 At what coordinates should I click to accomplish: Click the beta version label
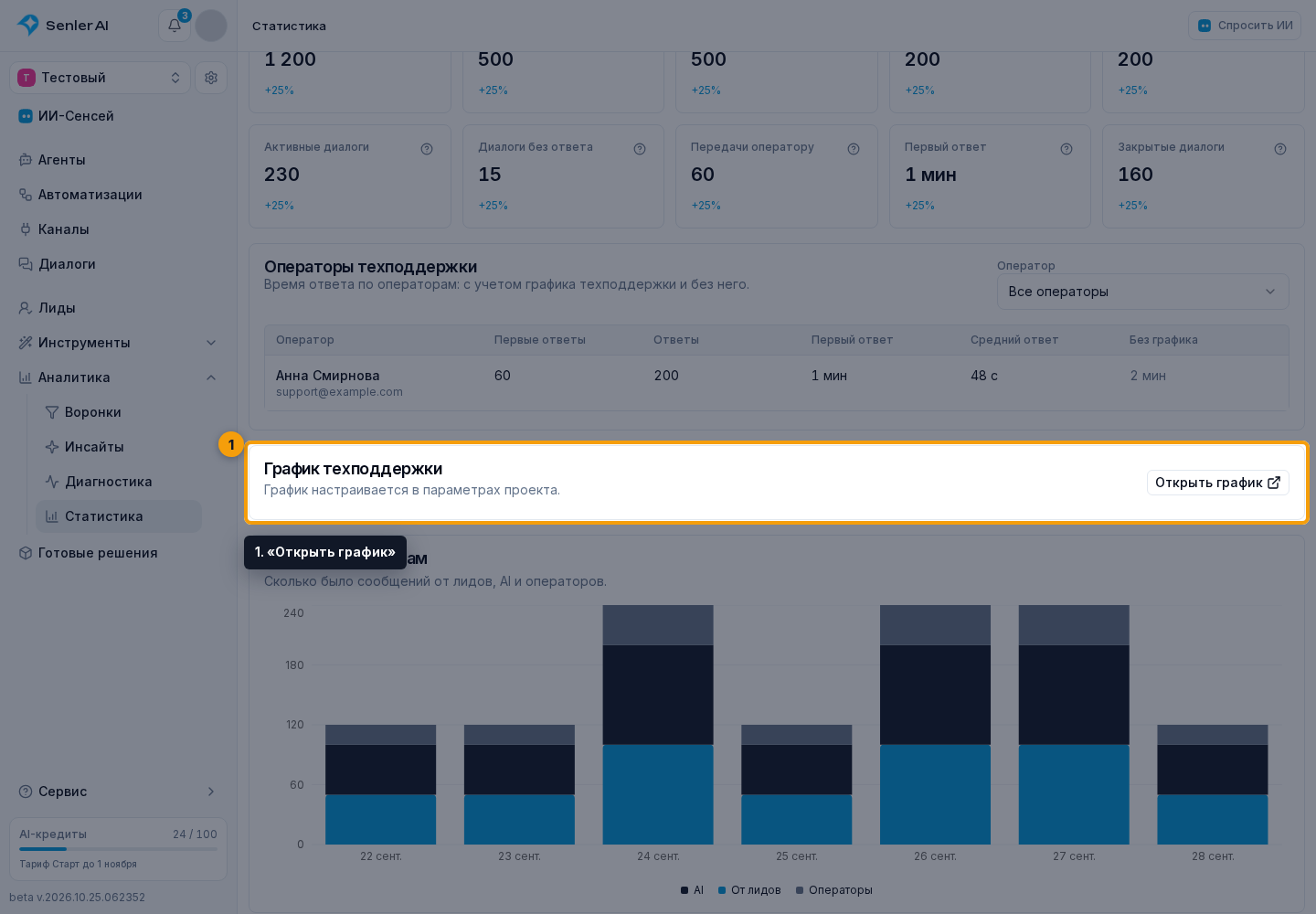coord(77,898)
